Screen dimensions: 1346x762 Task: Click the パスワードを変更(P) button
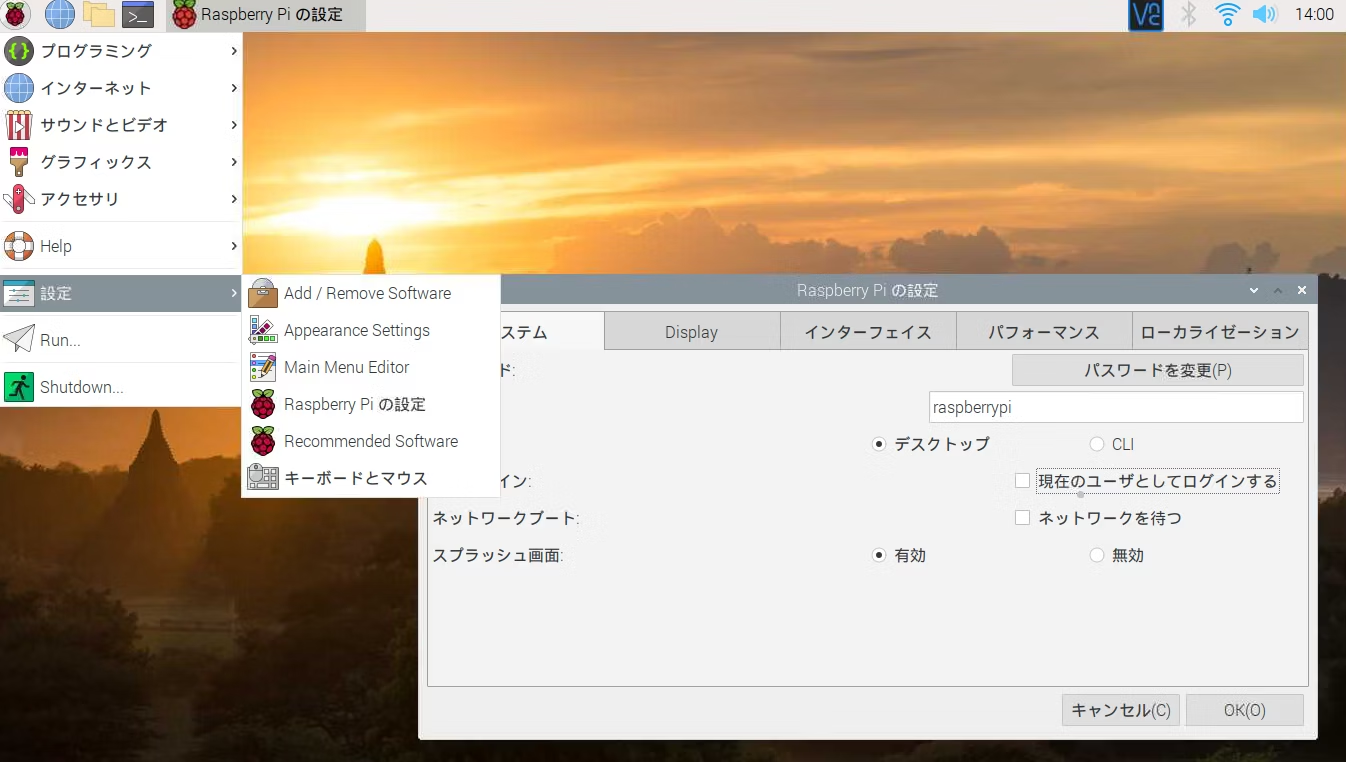pyautogui.click(x=1158, y=370)
